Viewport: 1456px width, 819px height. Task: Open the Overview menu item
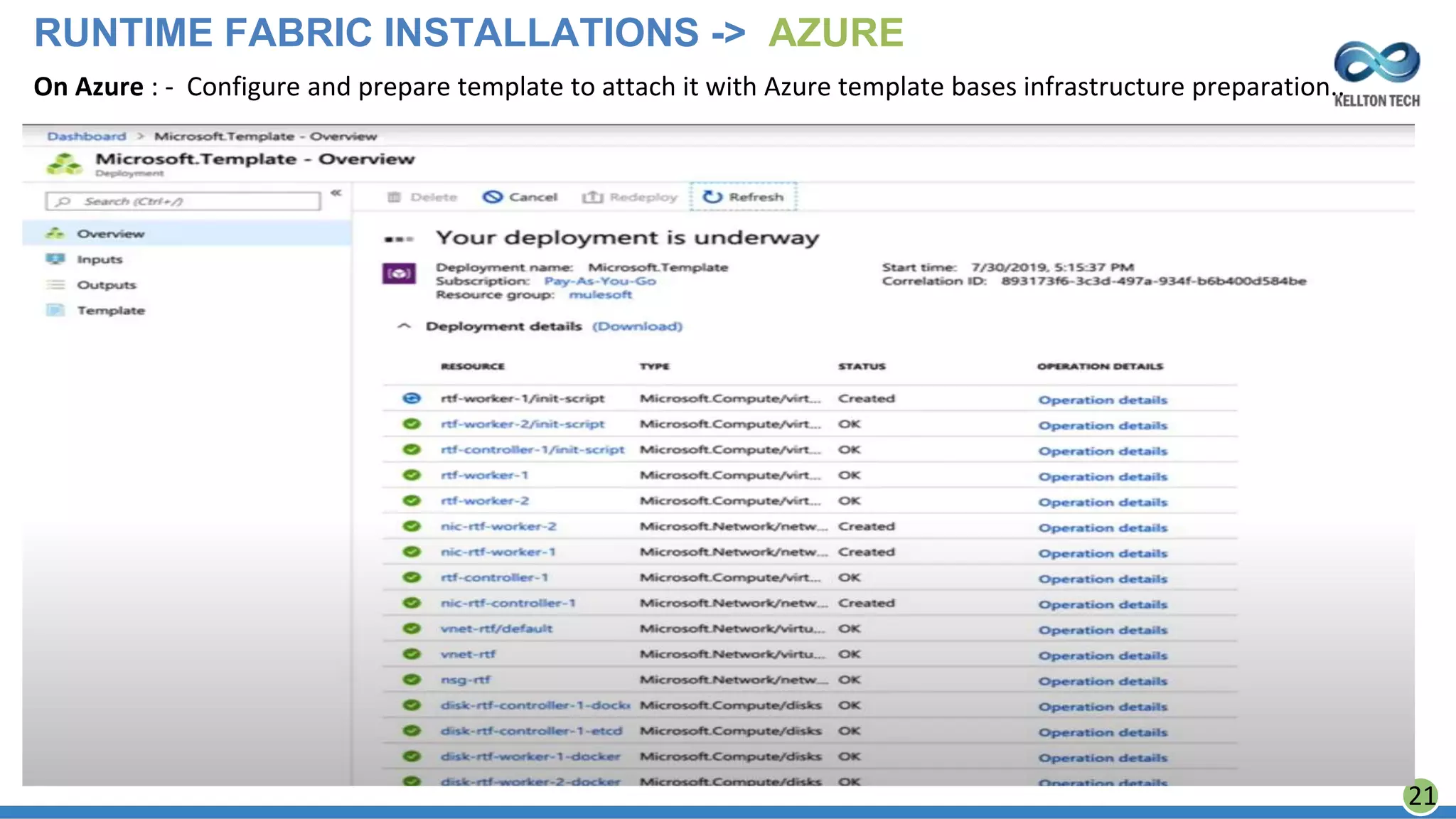point(188,233)
